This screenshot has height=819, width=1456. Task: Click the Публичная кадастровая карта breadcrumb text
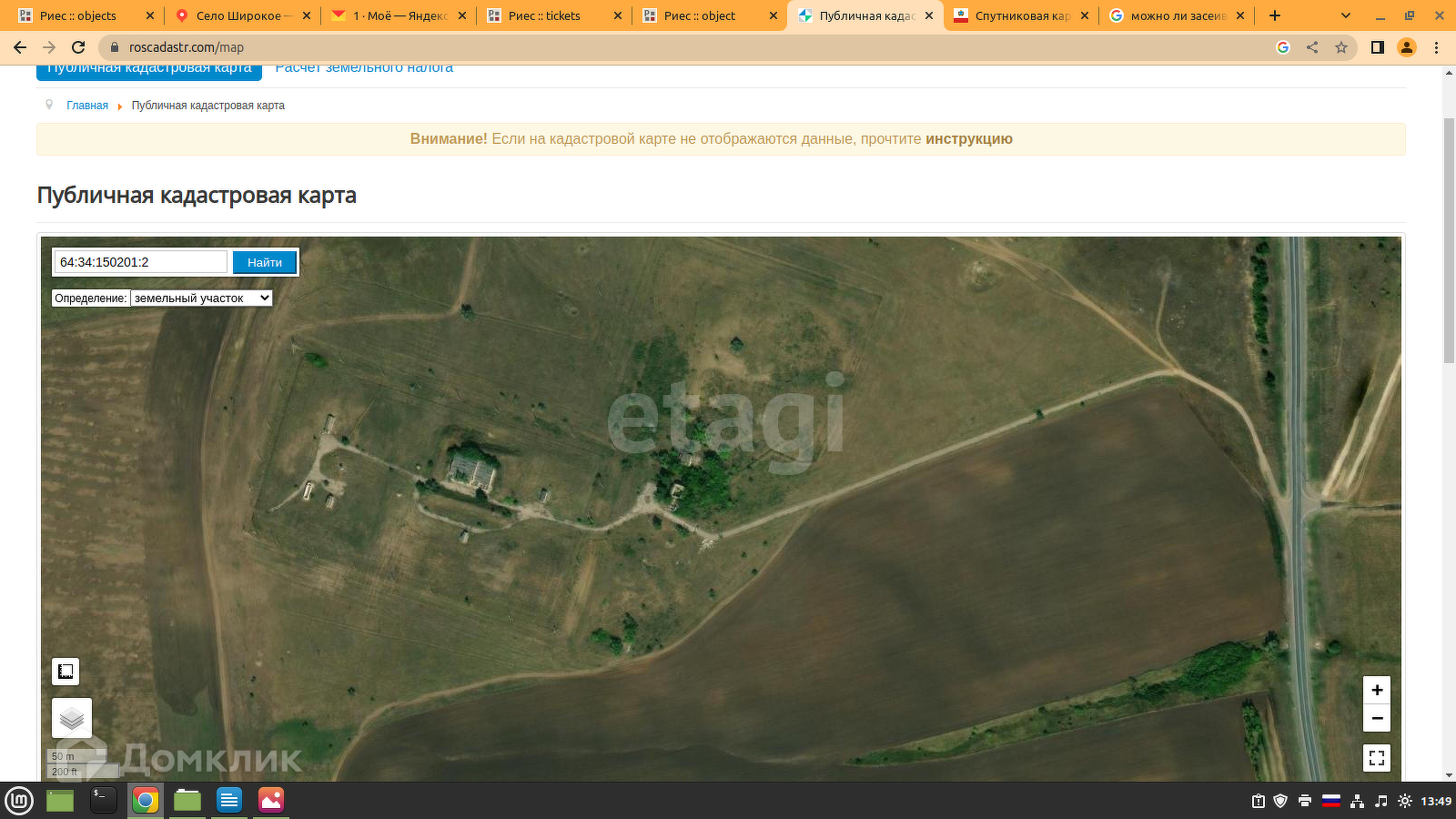pos(208,106)
